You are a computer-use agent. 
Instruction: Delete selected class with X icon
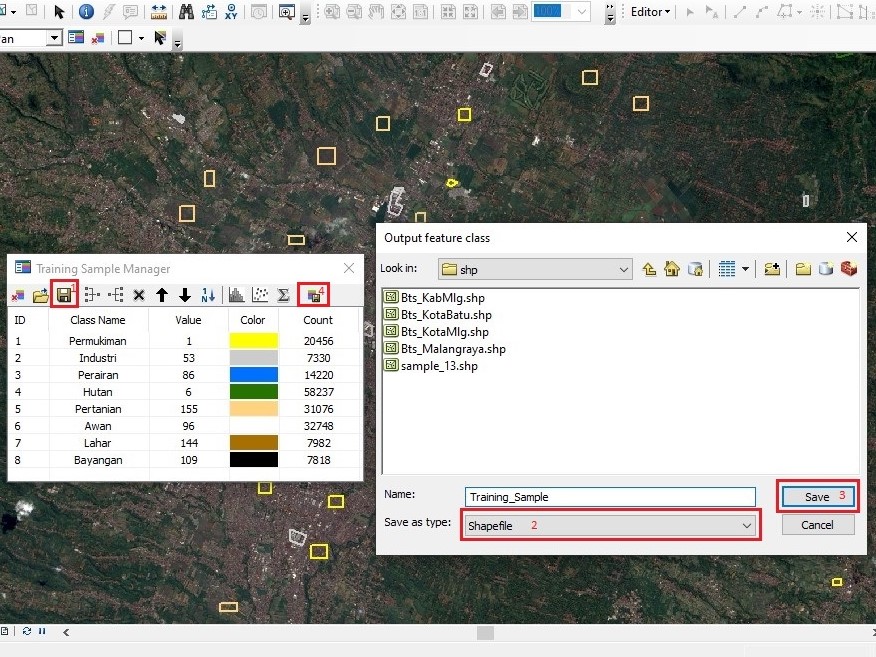[139, 295]
